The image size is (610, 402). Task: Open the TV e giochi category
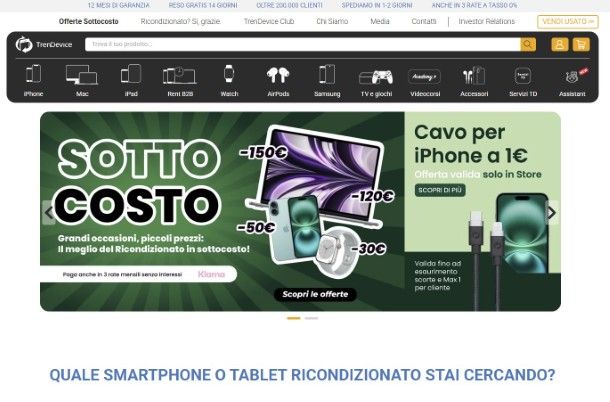pos(376,81)
